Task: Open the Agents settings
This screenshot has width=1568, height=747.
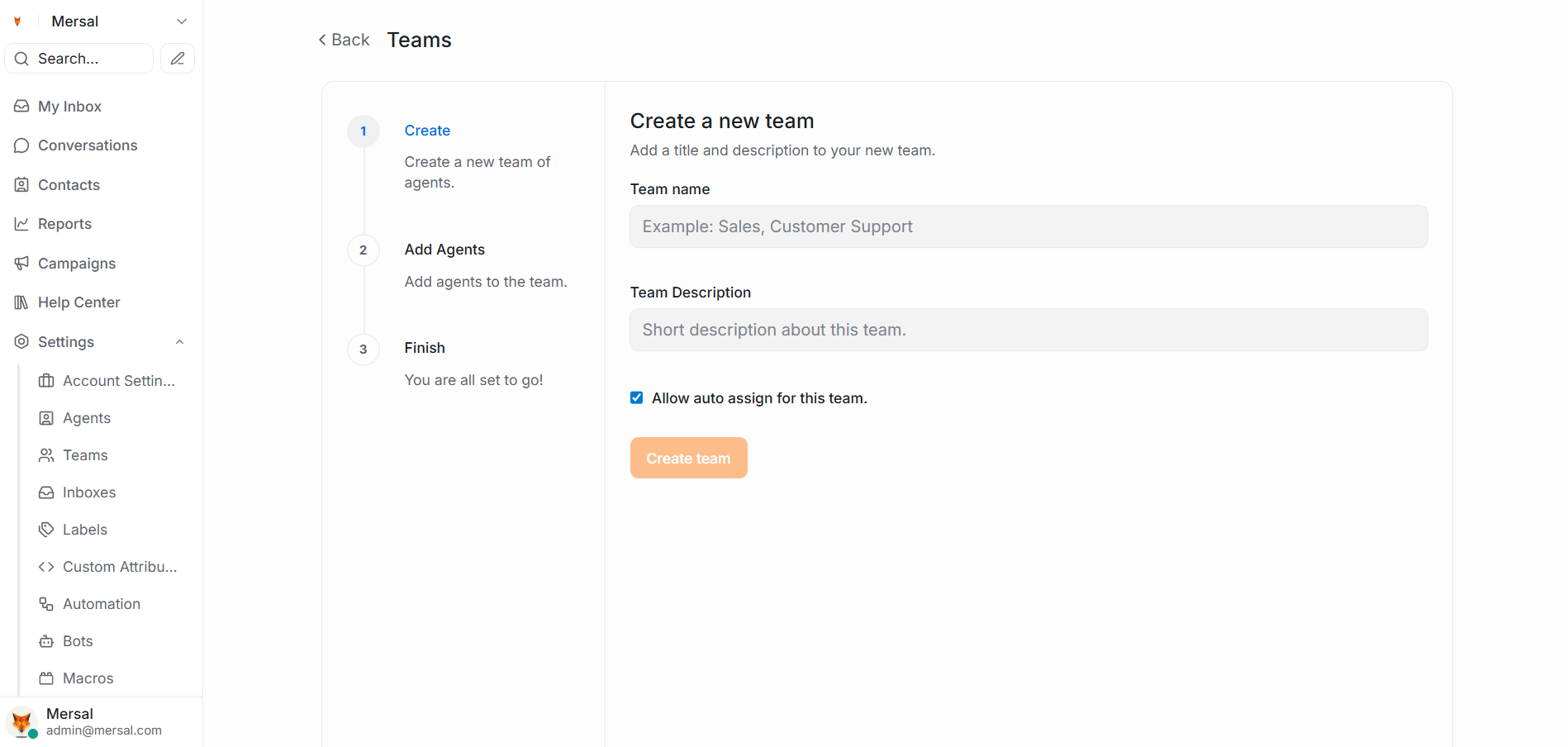Action: 86,417
